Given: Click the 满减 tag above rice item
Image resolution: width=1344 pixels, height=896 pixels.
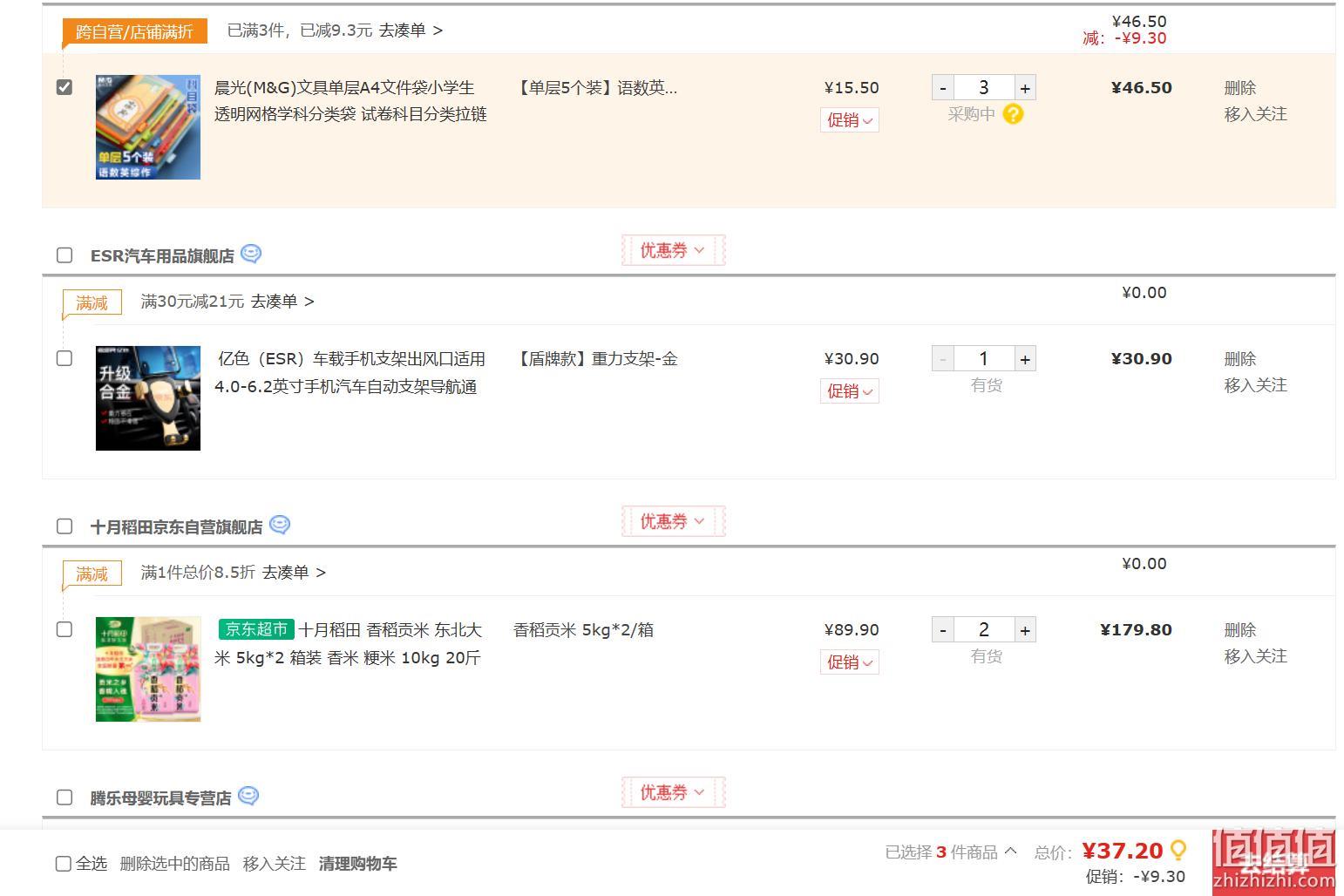Looking at the screenshot, I should [x=92, y=574].
